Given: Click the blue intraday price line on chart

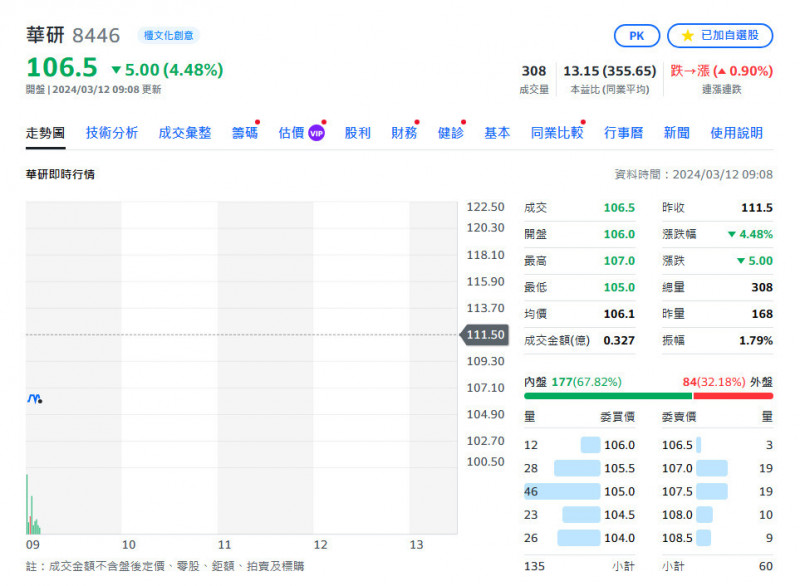Looking at the screenshot, I should click(34, 398).
